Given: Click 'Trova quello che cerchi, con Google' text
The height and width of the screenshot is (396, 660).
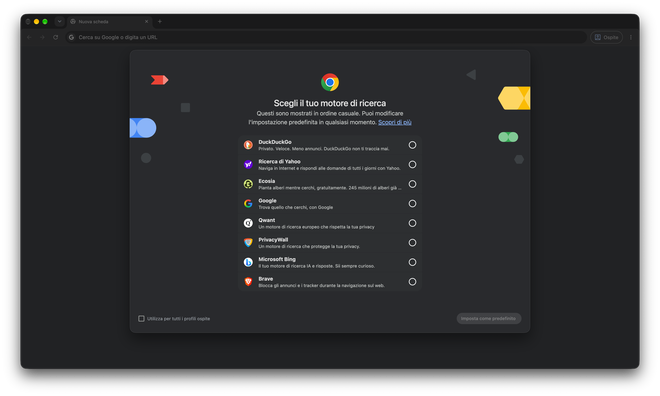Looking at the screenshot, I should [x=295, y=207].
